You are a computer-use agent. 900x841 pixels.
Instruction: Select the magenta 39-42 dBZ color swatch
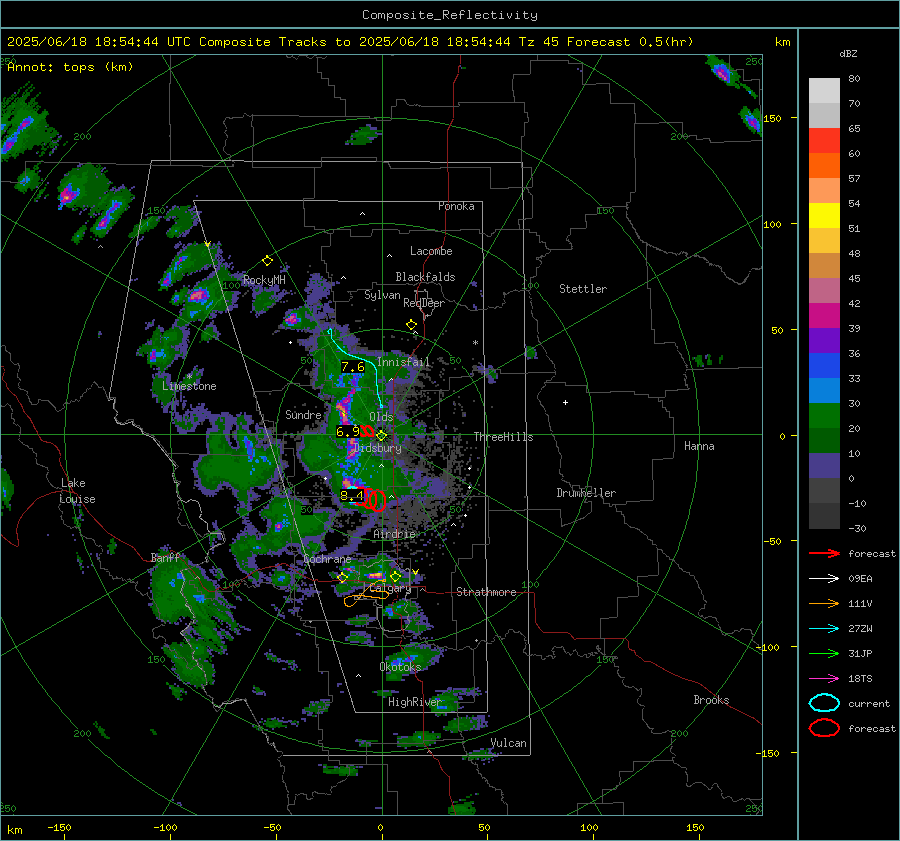[824, 316]
